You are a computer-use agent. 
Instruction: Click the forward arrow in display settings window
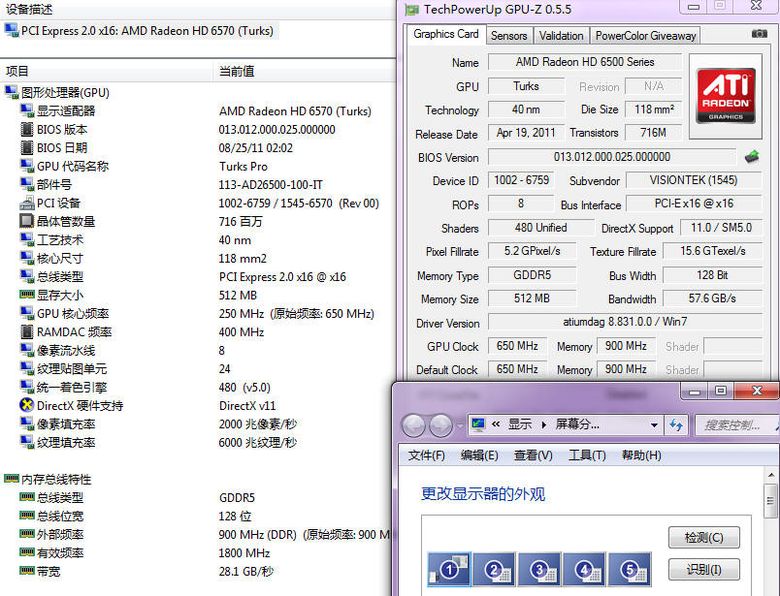[x=440, y=425]
